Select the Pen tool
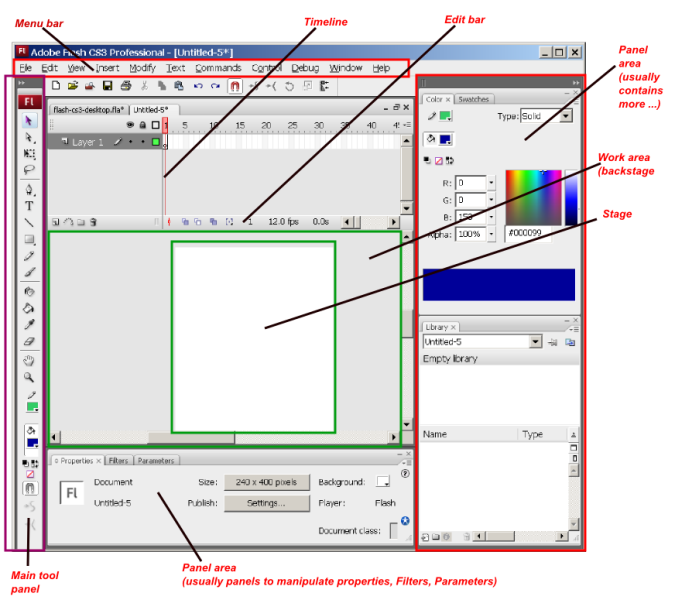Image resolution: width=675 pixels, height=600 pixels. point(29,190)
